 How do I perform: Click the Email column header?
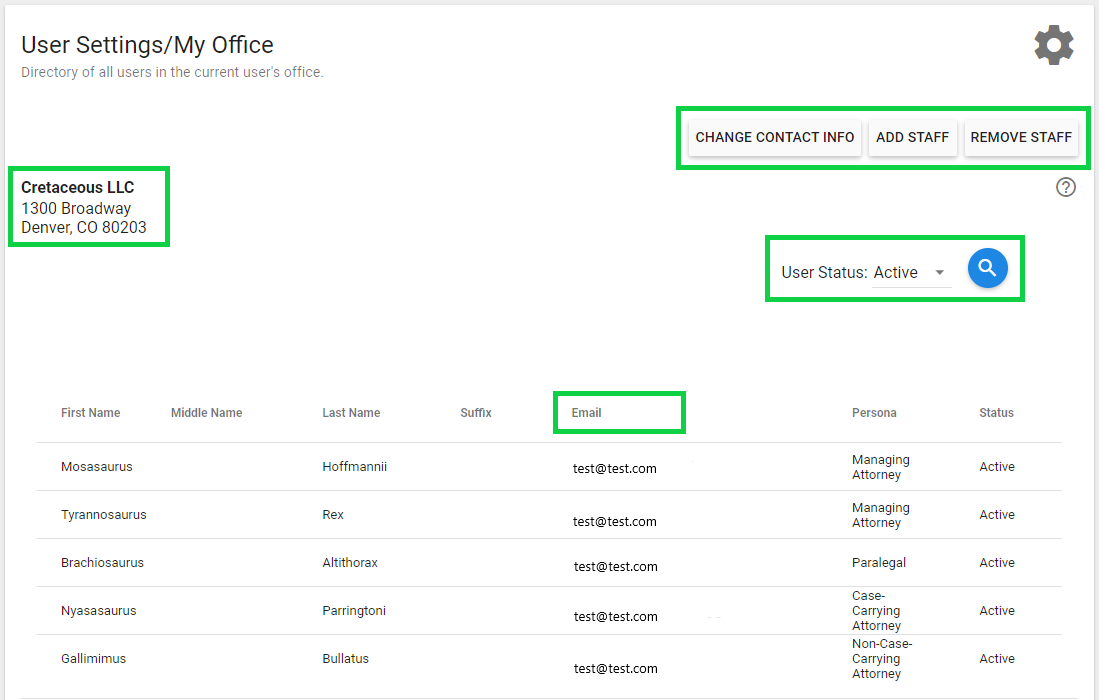586,413
